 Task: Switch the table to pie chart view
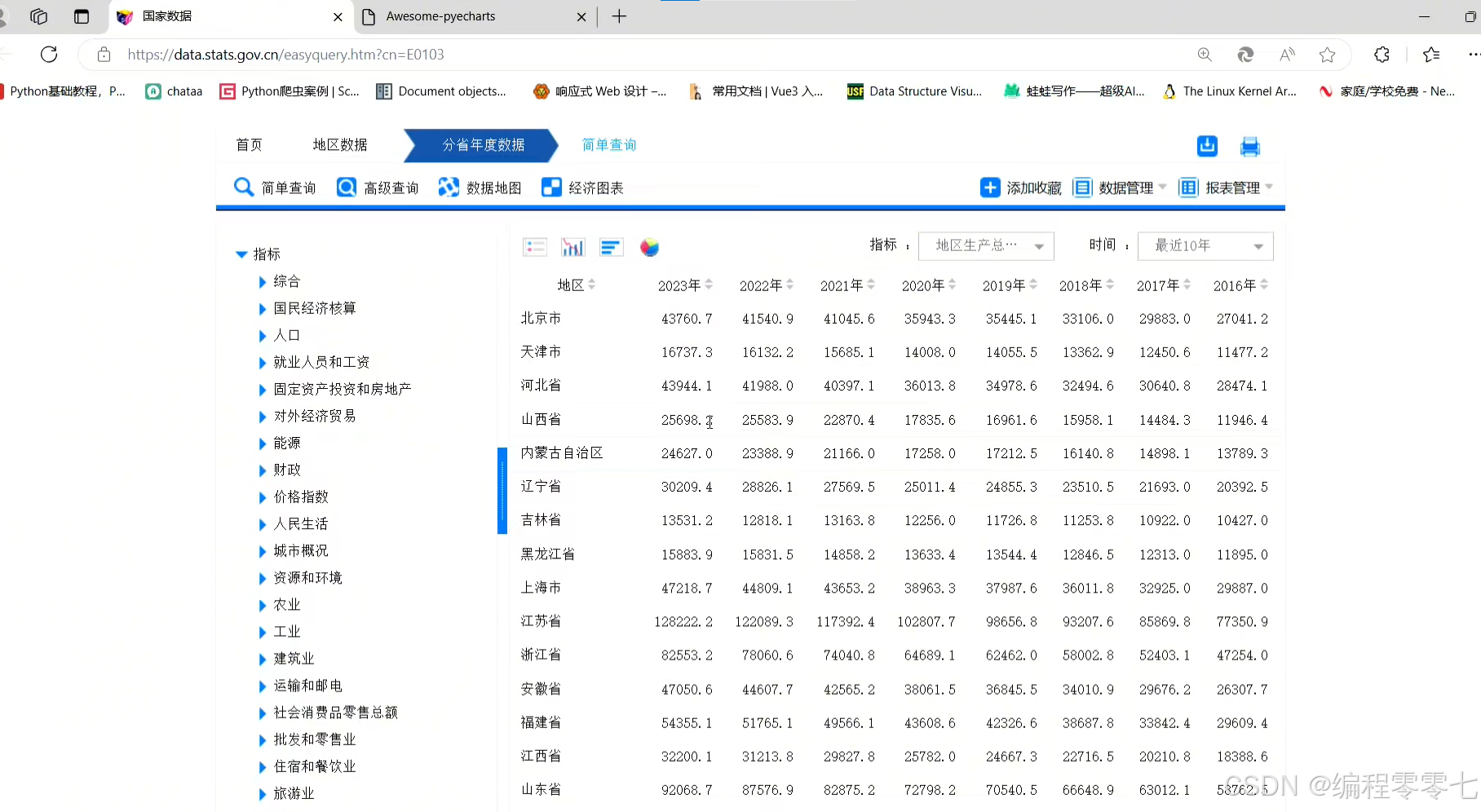[x=649, y=247]
